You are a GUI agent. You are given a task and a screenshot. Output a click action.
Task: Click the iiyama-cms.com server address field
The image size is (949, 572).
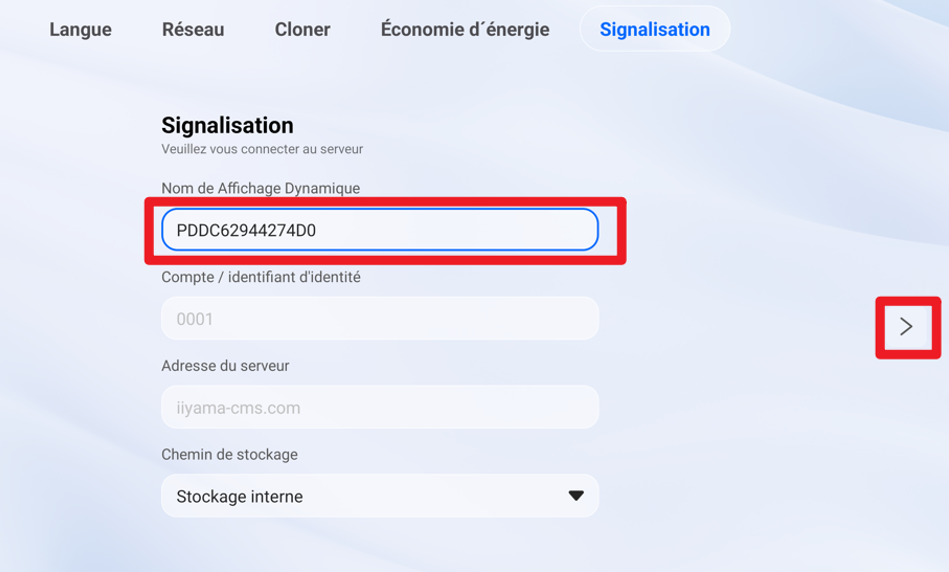(379, 408)
